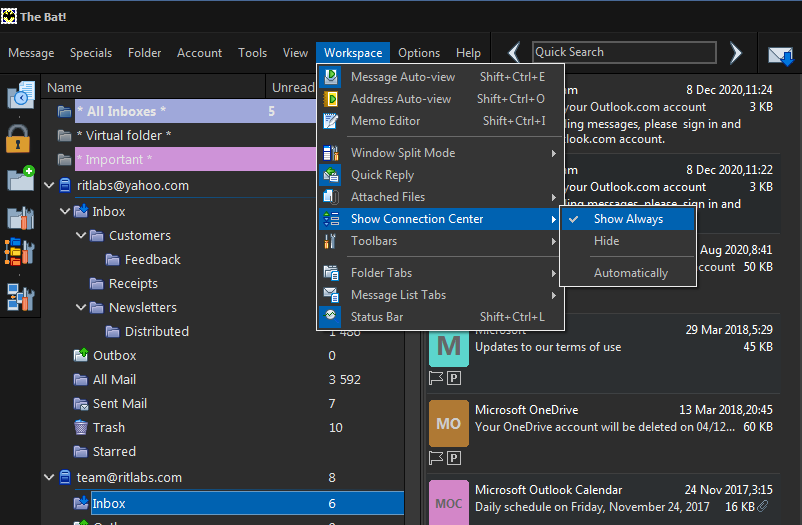The width and height of the screenshot is (802, 525).
Task: Click the P marker under the MO avatar
Action: (454, 458)
